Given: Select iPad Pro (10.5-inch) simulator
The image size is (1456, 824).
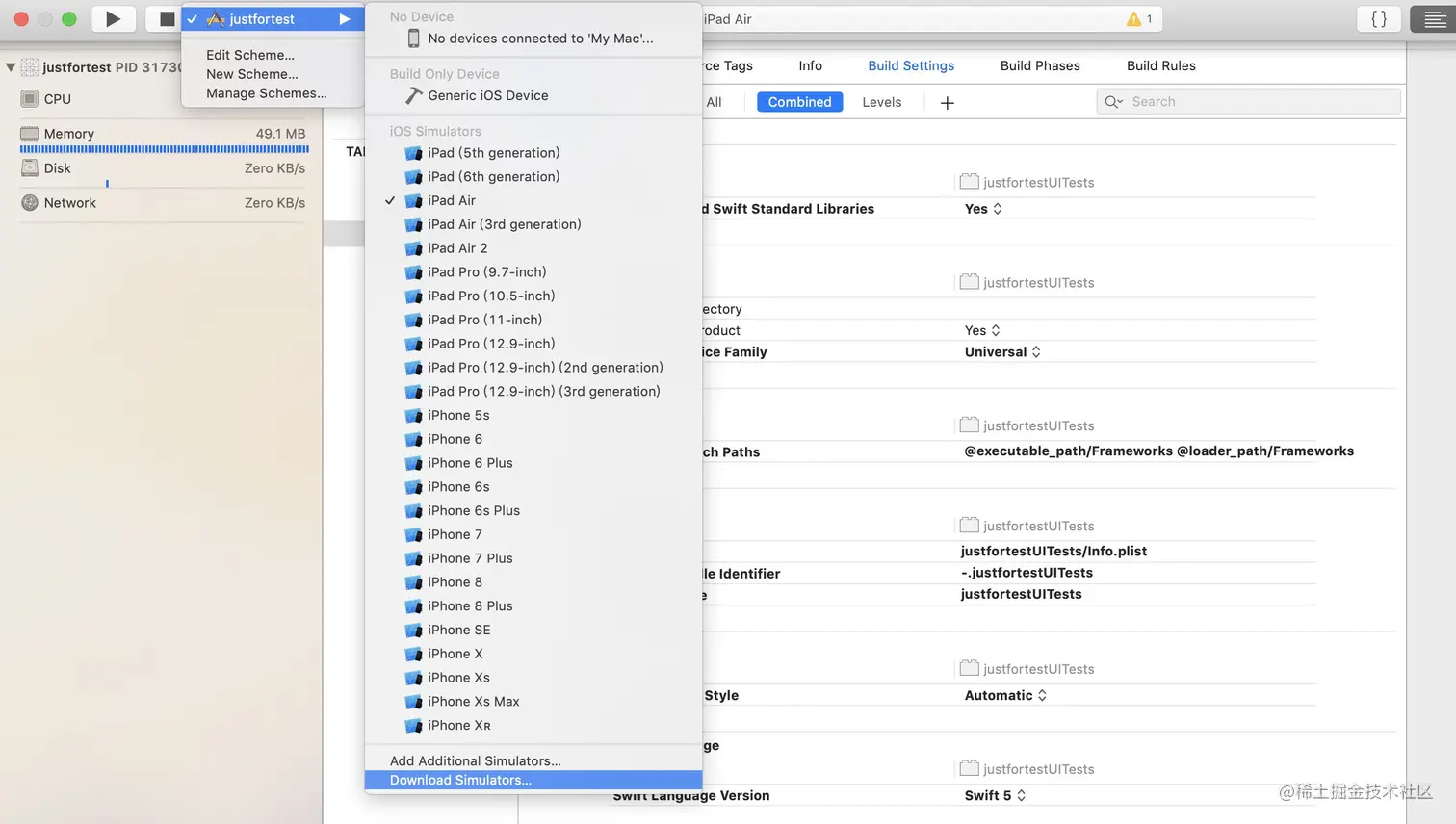Looking at the screenshot, I should [533, 296].
